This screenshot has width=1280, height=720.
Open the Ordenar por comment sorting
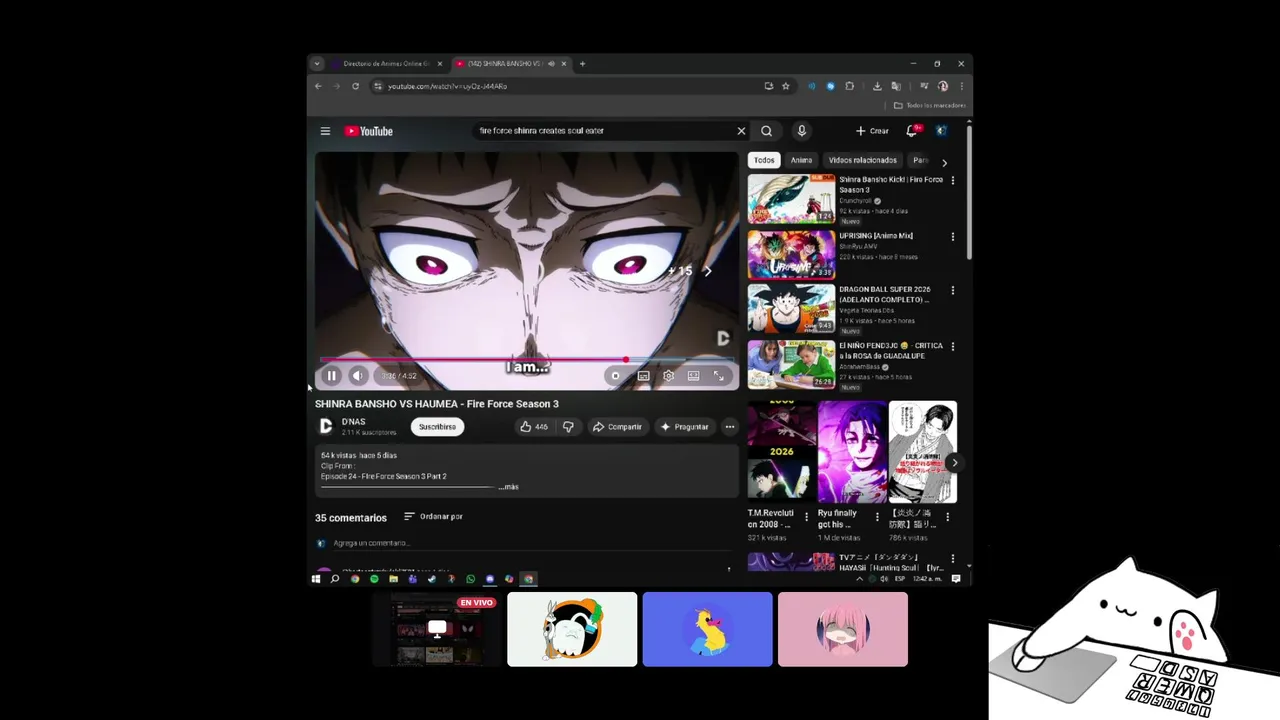(433, 517)
